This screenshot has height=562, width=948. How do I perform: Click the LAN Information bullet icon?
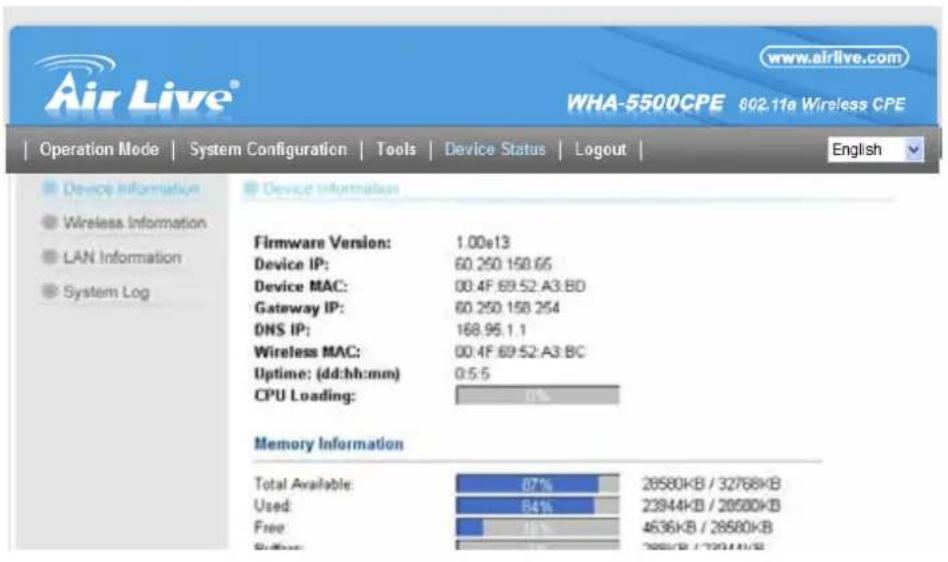[x=50, y=257]
